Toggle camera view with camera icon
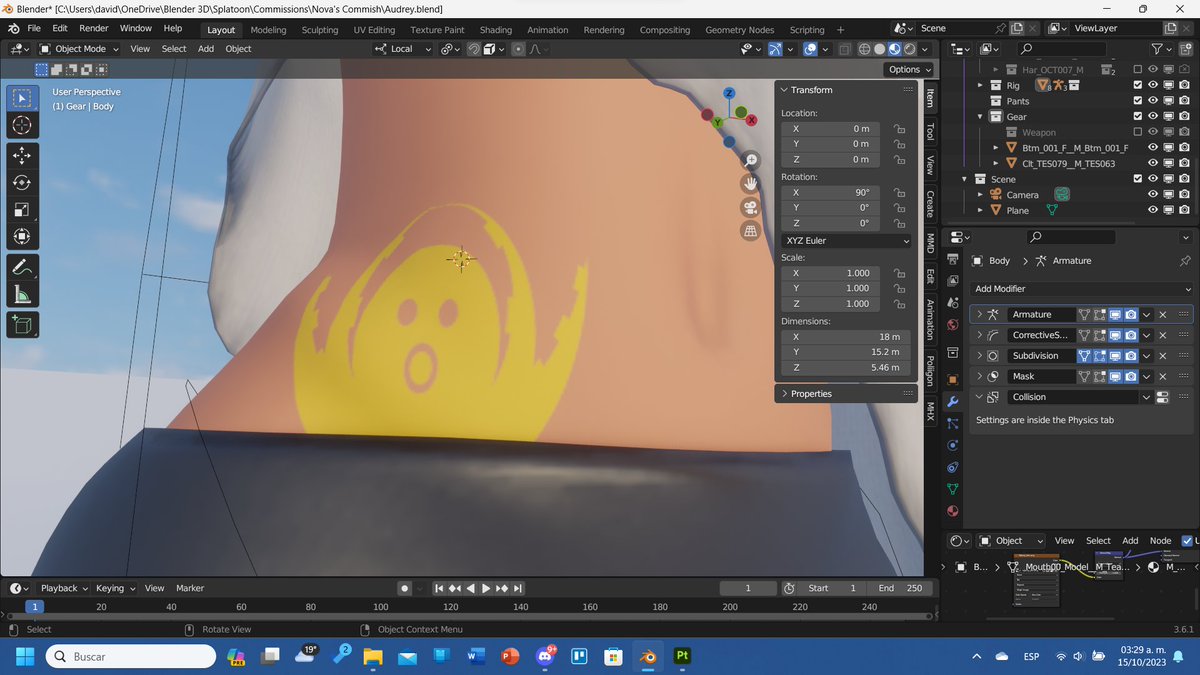1200x675 pixels. 750,208
